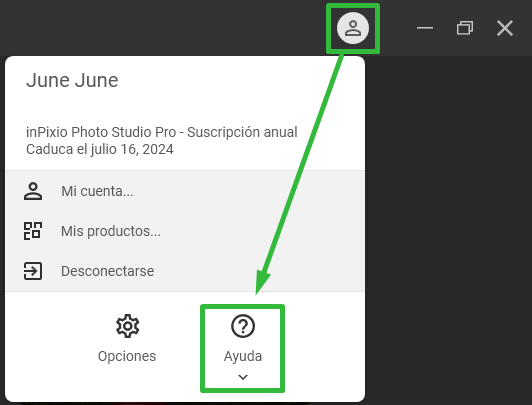Click the Opciones text label
The height and width of the screenshot is (405, 532).
coord(127,356)
